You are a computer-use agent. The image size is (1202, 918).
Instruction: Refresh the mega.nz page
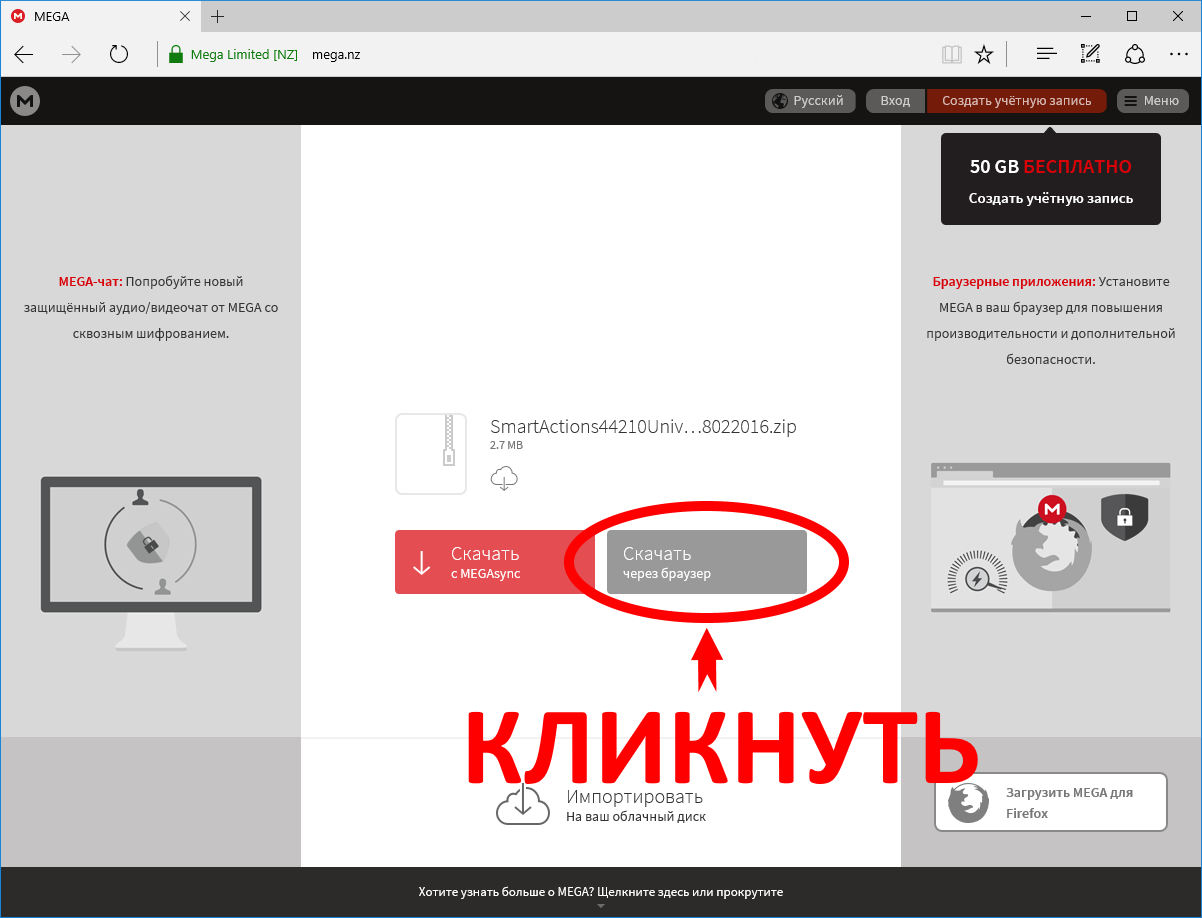(x=119, y=54)
